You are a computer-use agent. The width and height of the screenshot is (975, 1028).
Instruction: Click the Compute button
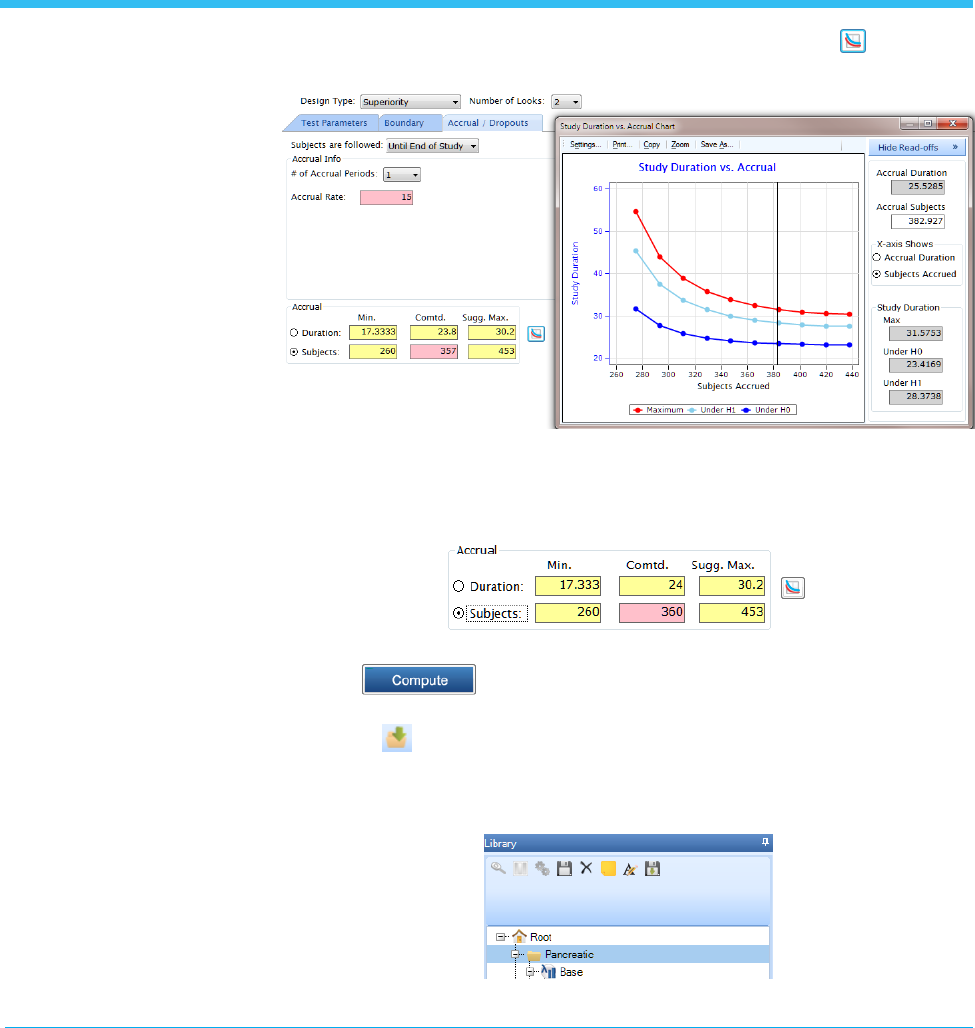419,680
